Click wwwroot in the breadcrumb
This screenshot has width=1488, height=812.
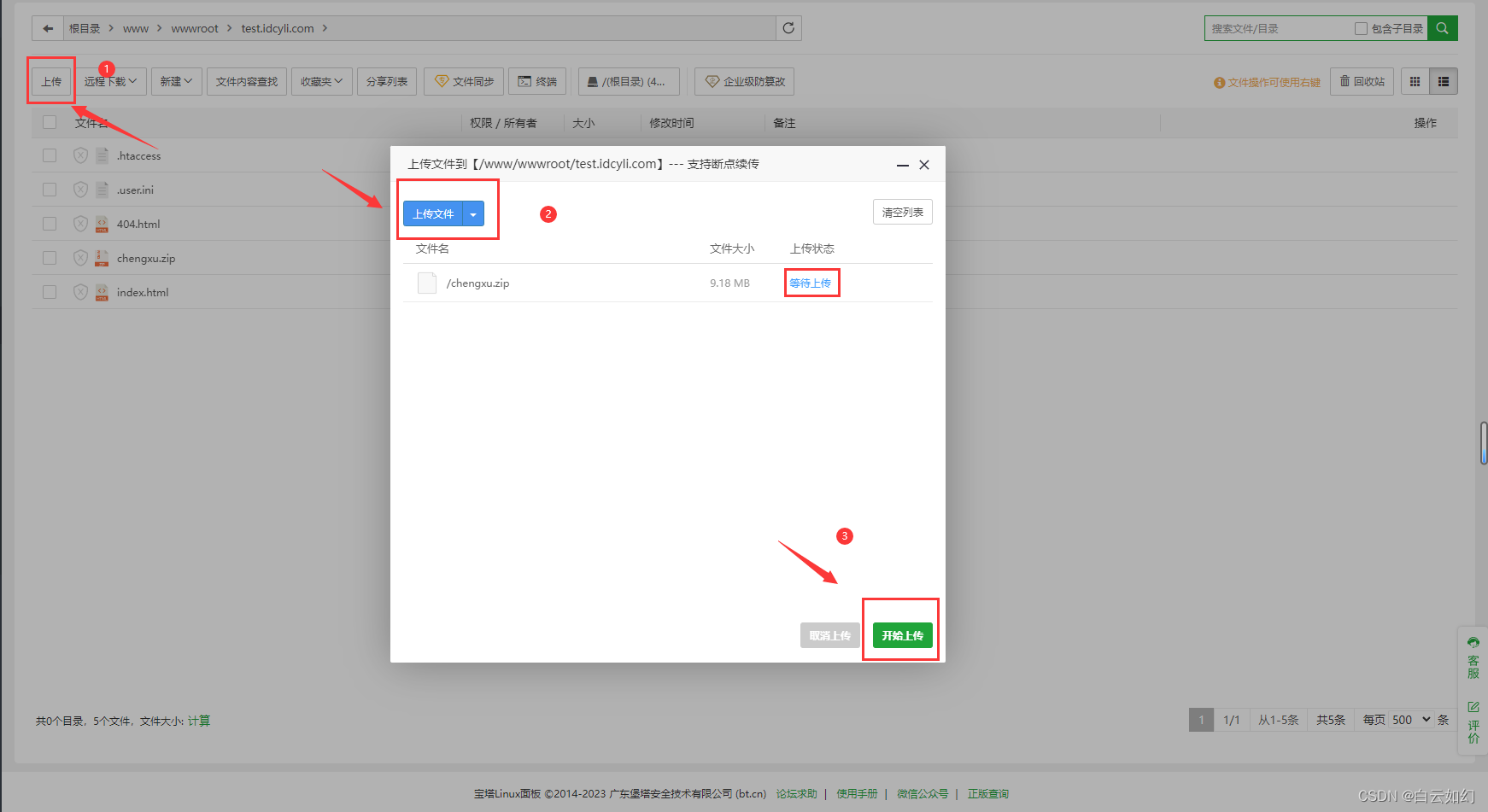[195, 28]
